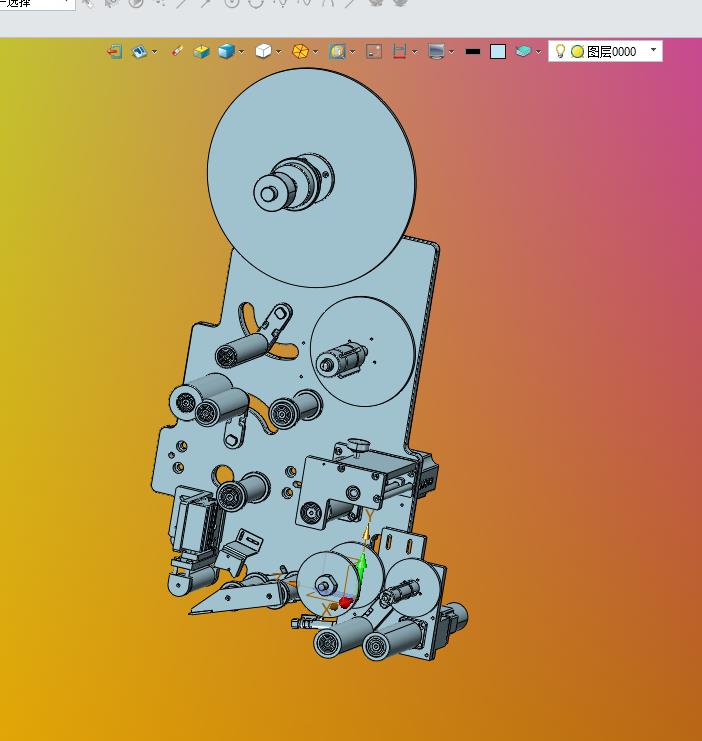Click the X axis label of triad

[x=326, y=609]
